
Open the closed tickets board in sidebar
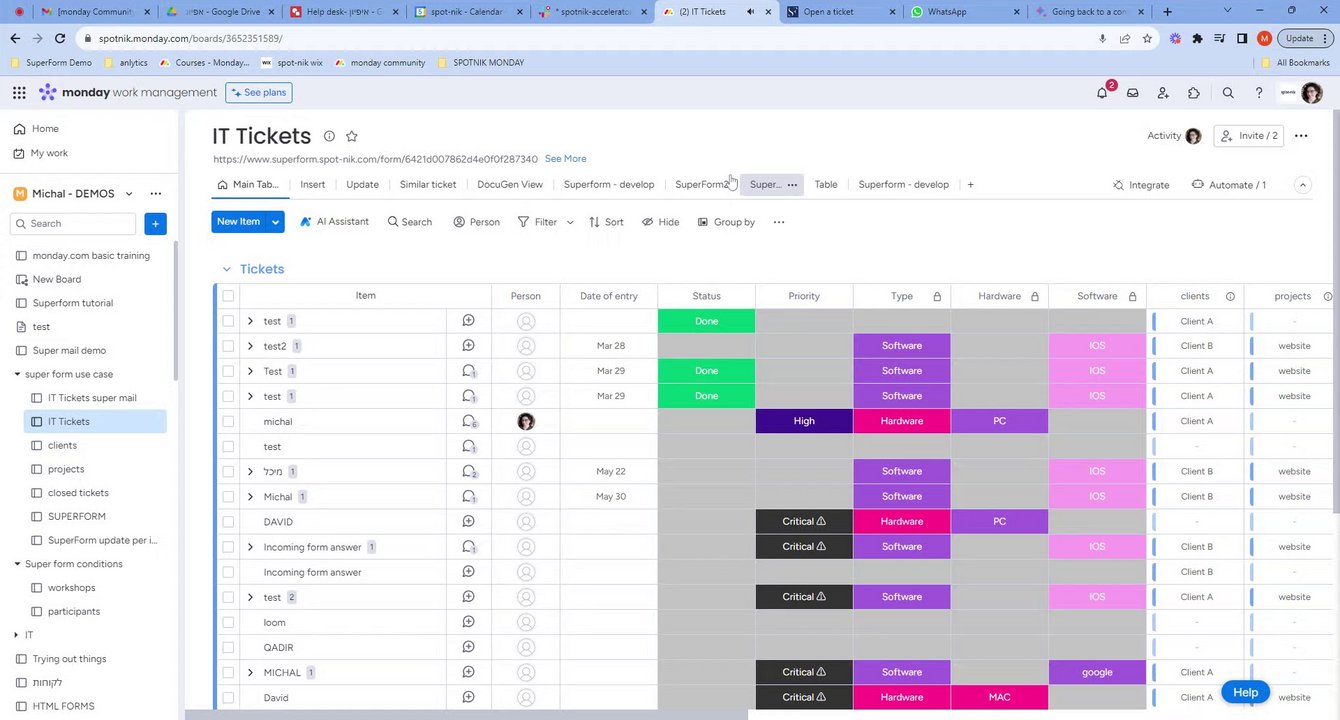pos(78,493)
